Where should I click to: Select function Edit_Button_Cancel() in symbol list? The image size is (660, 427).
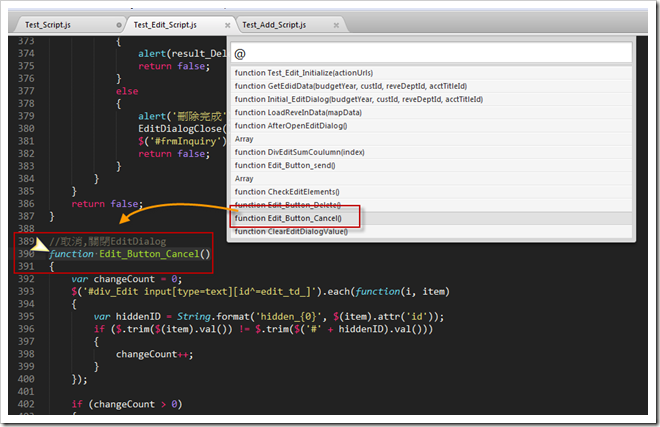pyautogui.click(x=431, y=218)
